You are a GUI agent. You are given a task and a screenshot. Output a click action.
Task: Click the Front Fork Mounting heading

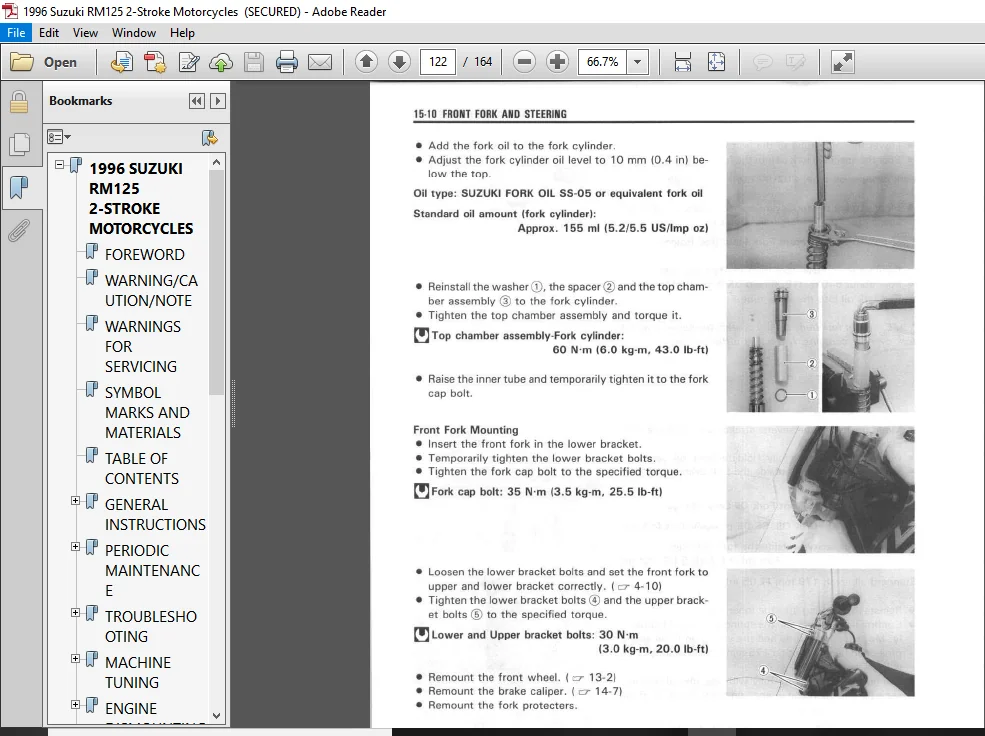pyautogui.click(x=465, y=430)
